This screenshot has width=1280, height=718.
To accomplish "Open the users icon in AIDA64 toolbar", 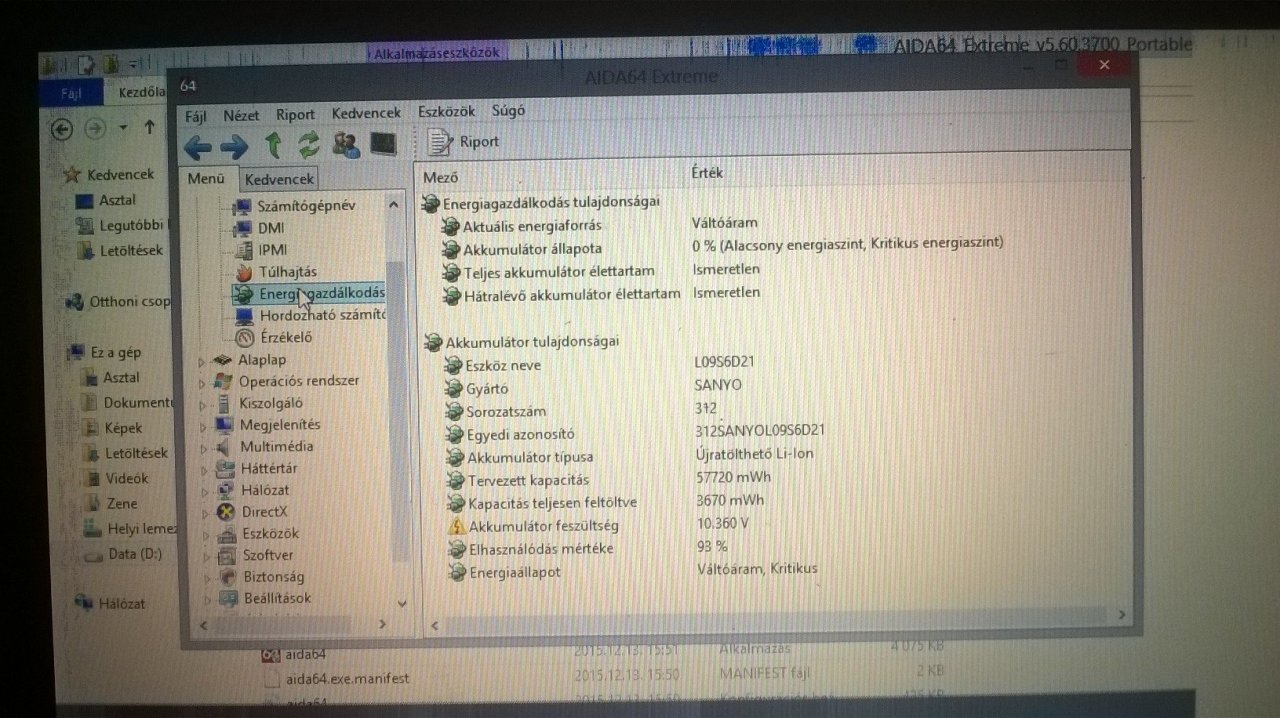I will [x=346, y=145].
